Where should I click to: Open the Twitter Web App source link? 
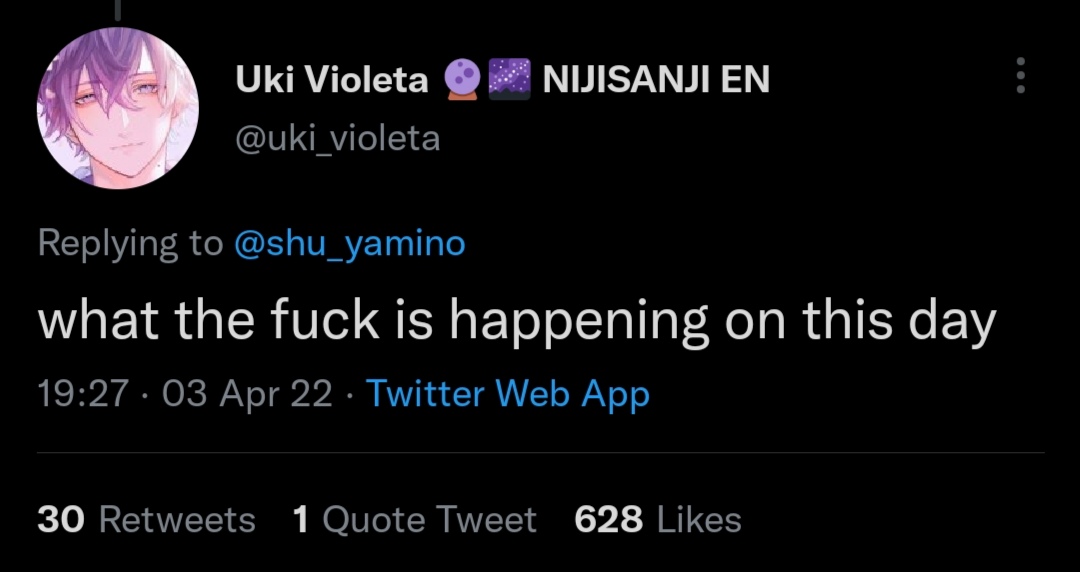508,394
